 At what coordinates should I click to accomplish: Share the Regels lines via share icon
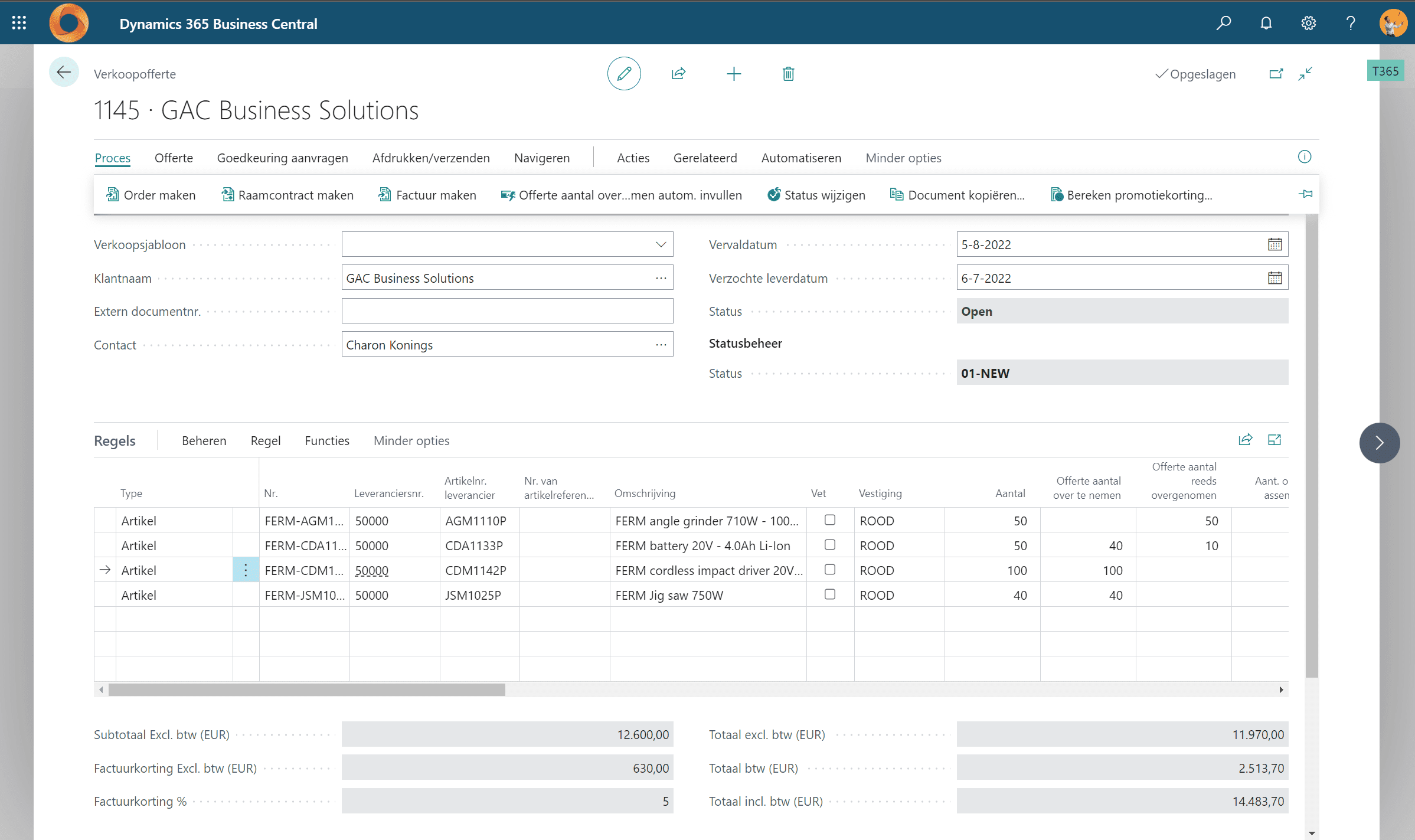(1245, 440)
